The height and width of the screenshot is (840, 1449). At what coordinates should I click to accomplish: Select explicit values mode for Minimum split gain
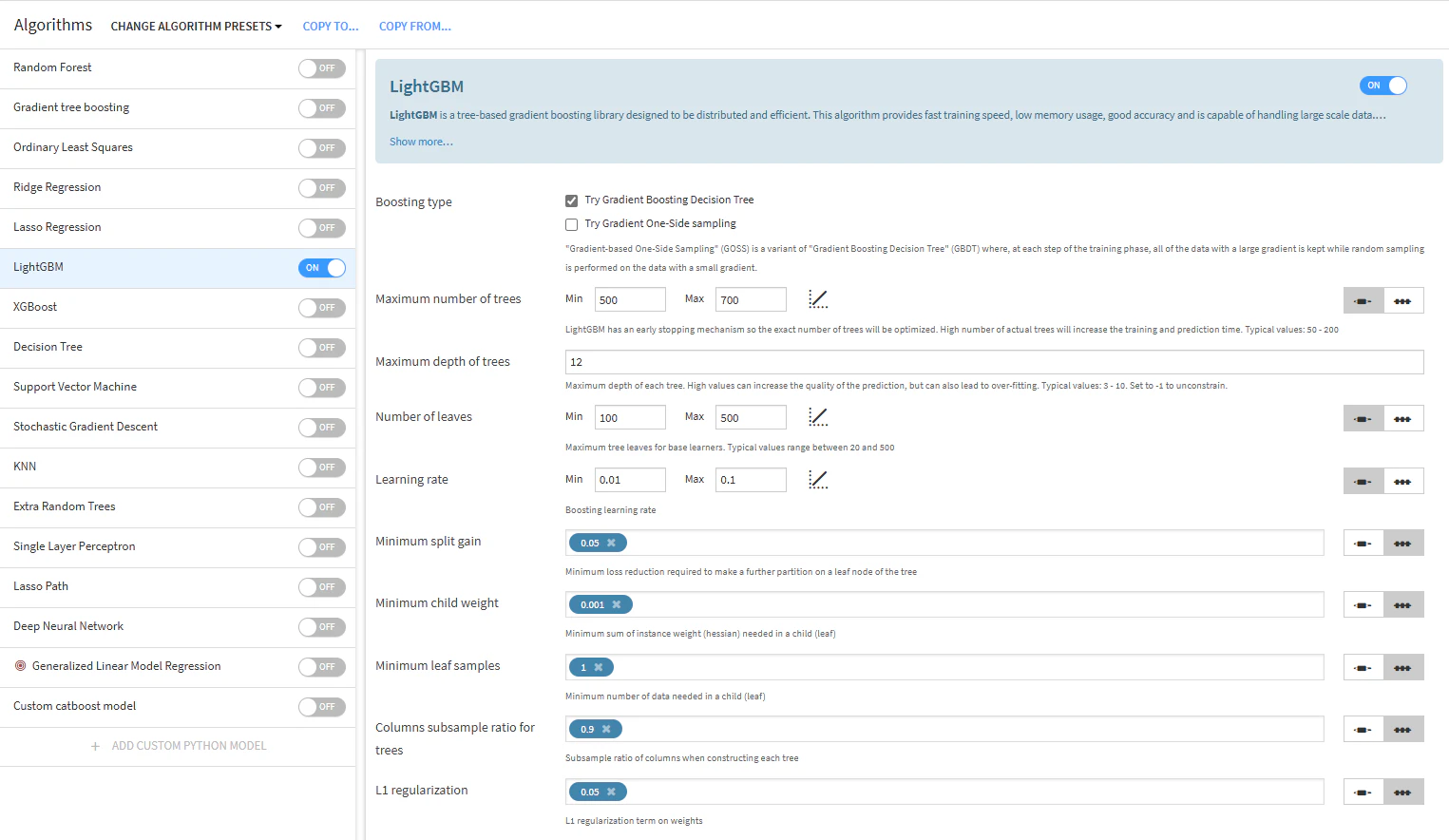(x=1403, y=543)
